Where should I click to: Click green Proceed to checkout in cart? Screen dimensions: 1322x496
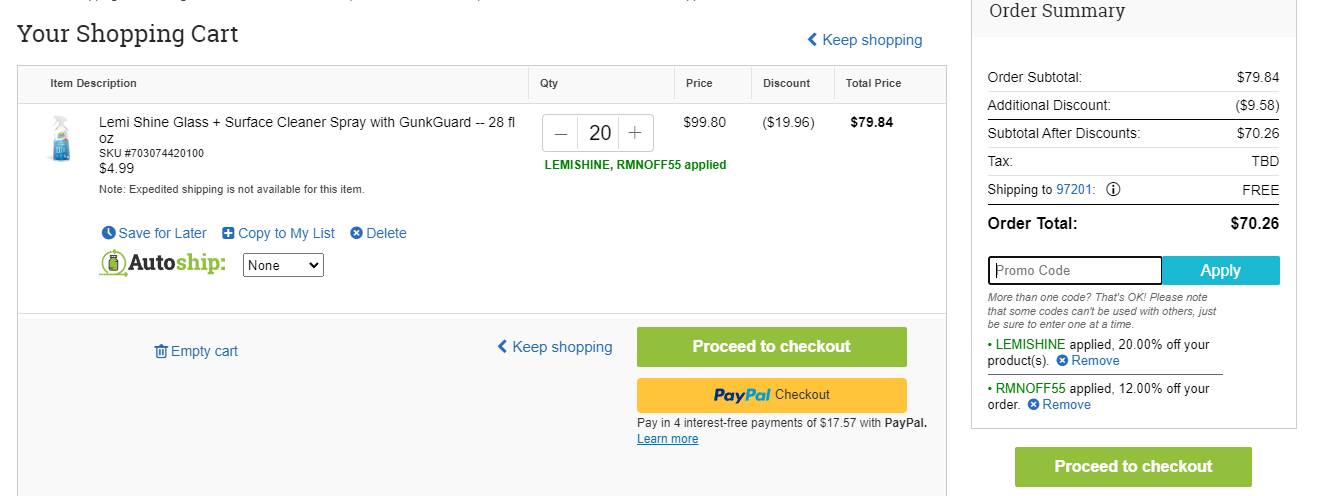pyautogui.click(x=772, y=347)
